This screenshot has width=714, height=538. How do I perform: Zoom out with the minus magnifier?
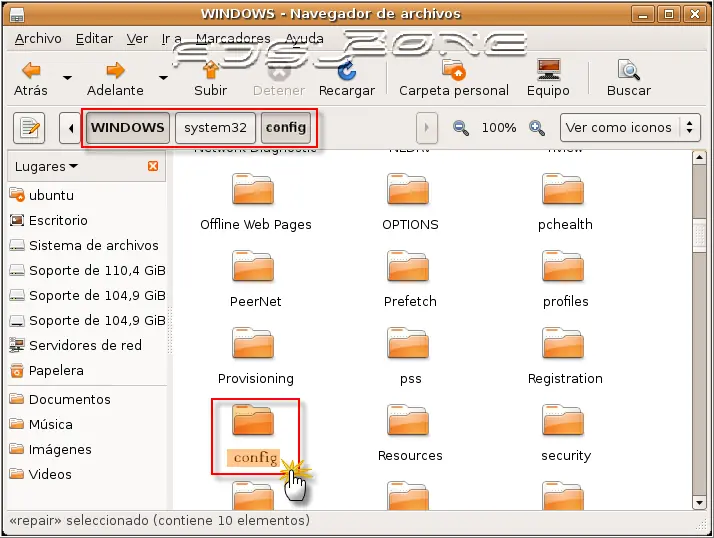[461, 128]
